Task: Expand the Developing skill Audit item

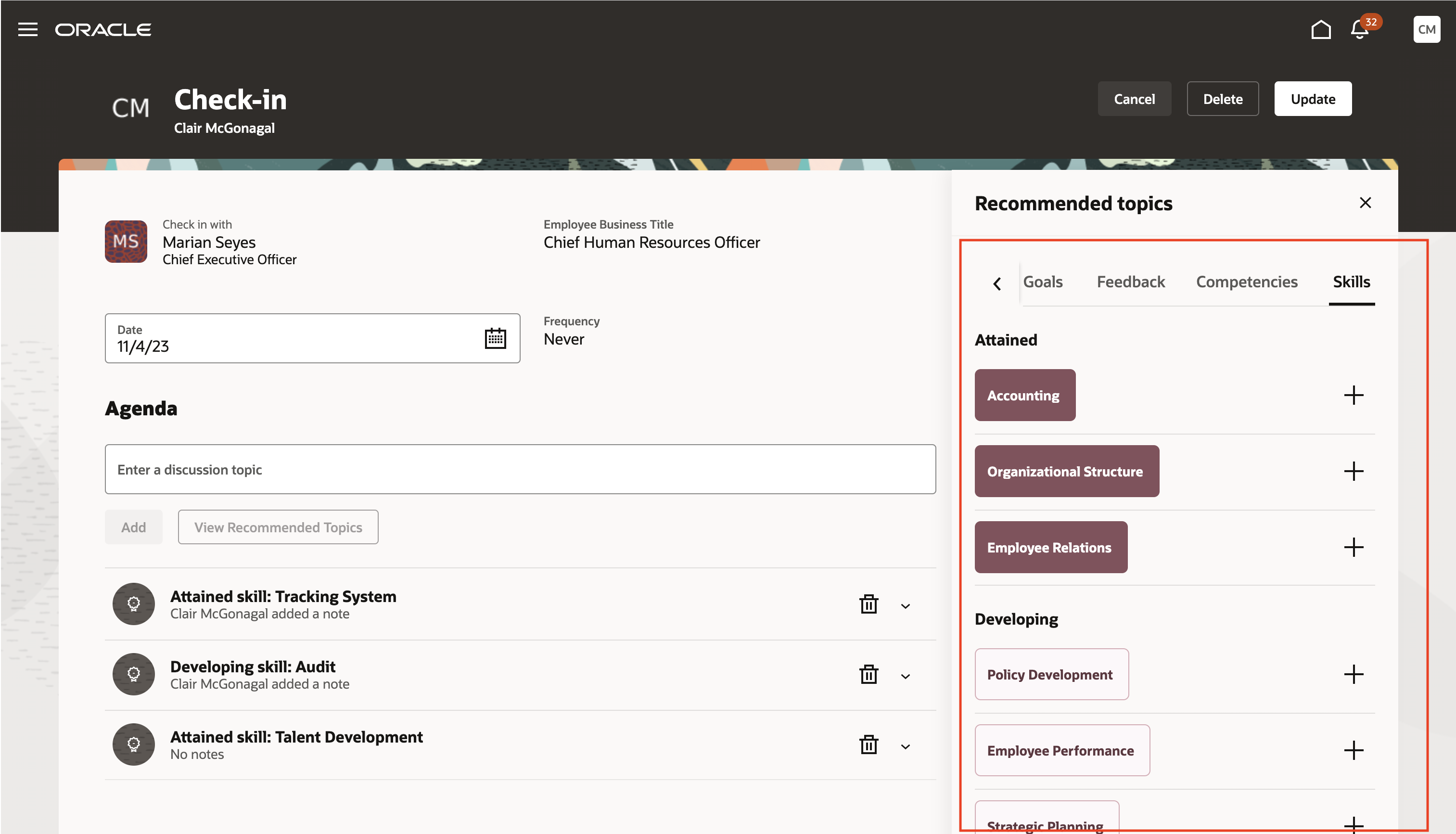Action: (x=905, y=677)
